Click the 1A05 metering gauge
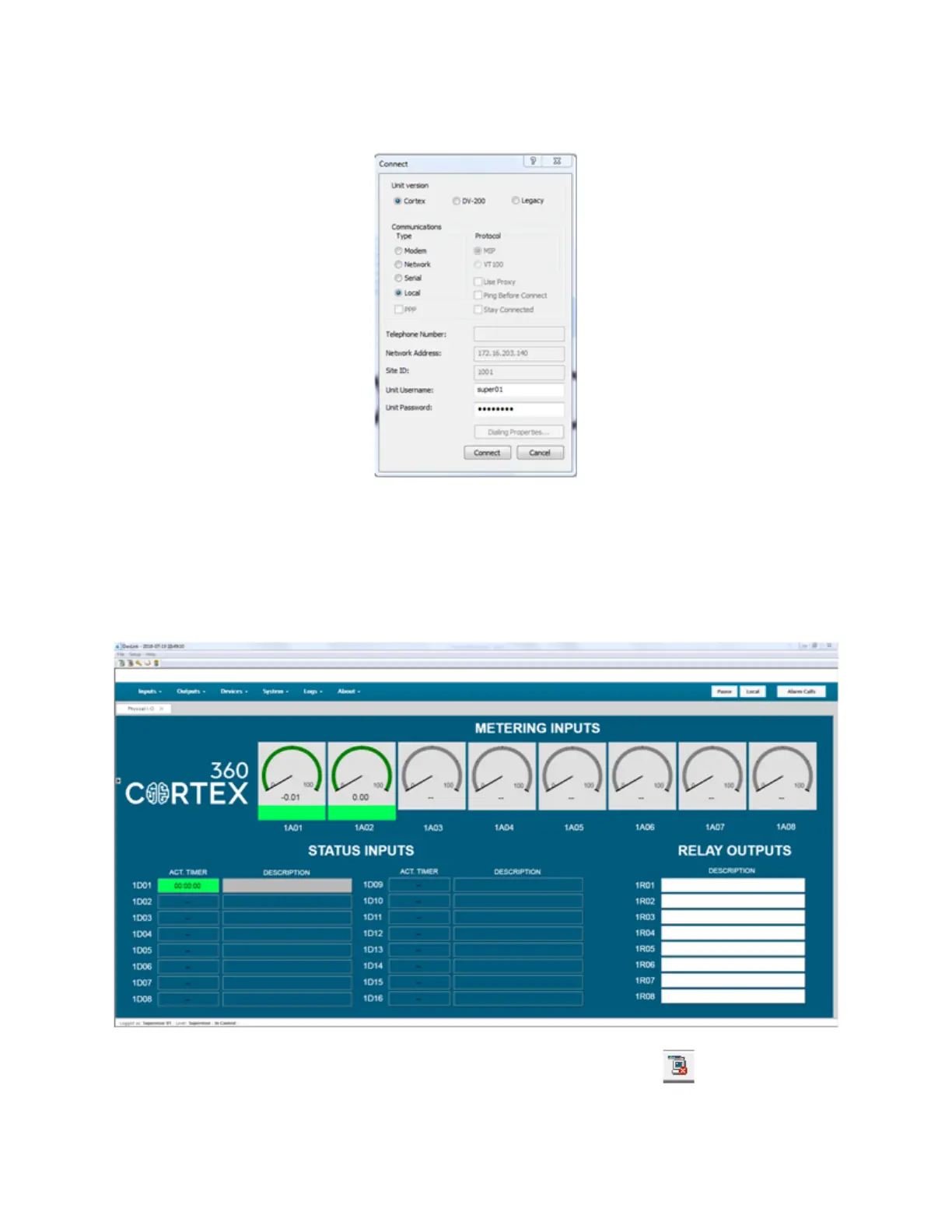The image size is (952, 1232). coord(572,775)
